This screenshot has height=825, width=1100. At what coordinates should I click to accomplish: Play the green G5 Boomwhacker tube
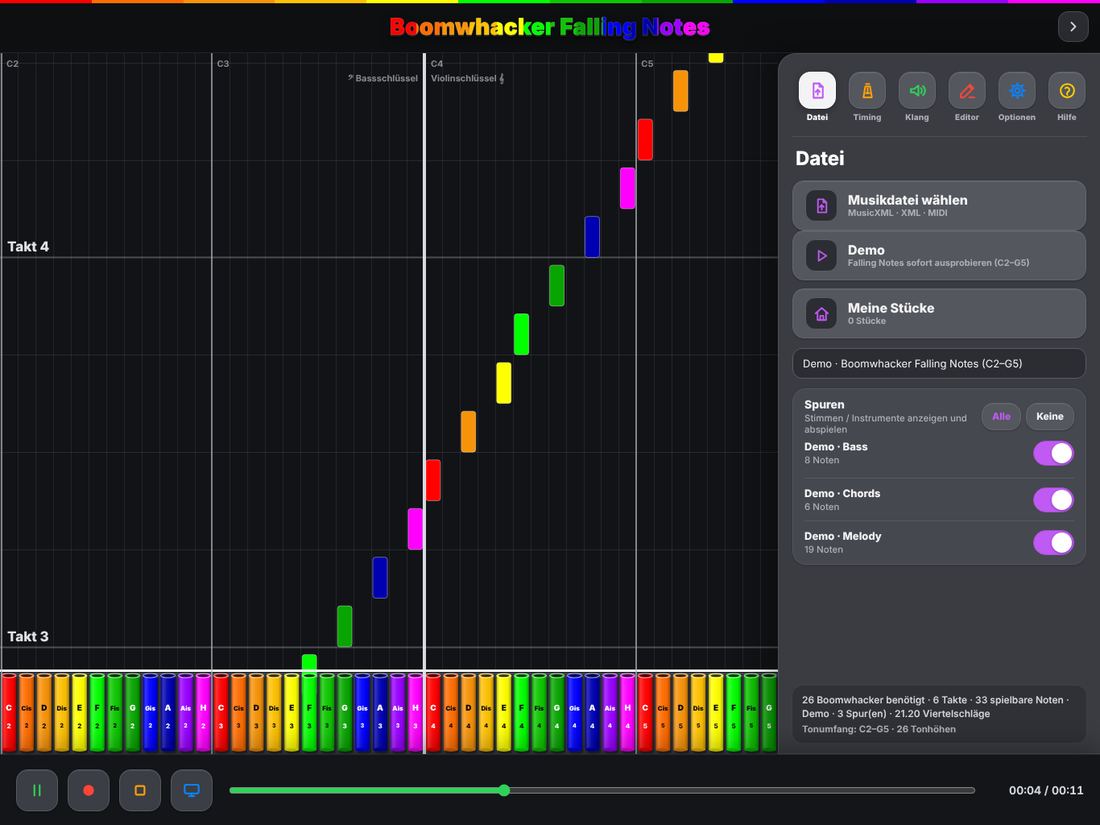769,712
